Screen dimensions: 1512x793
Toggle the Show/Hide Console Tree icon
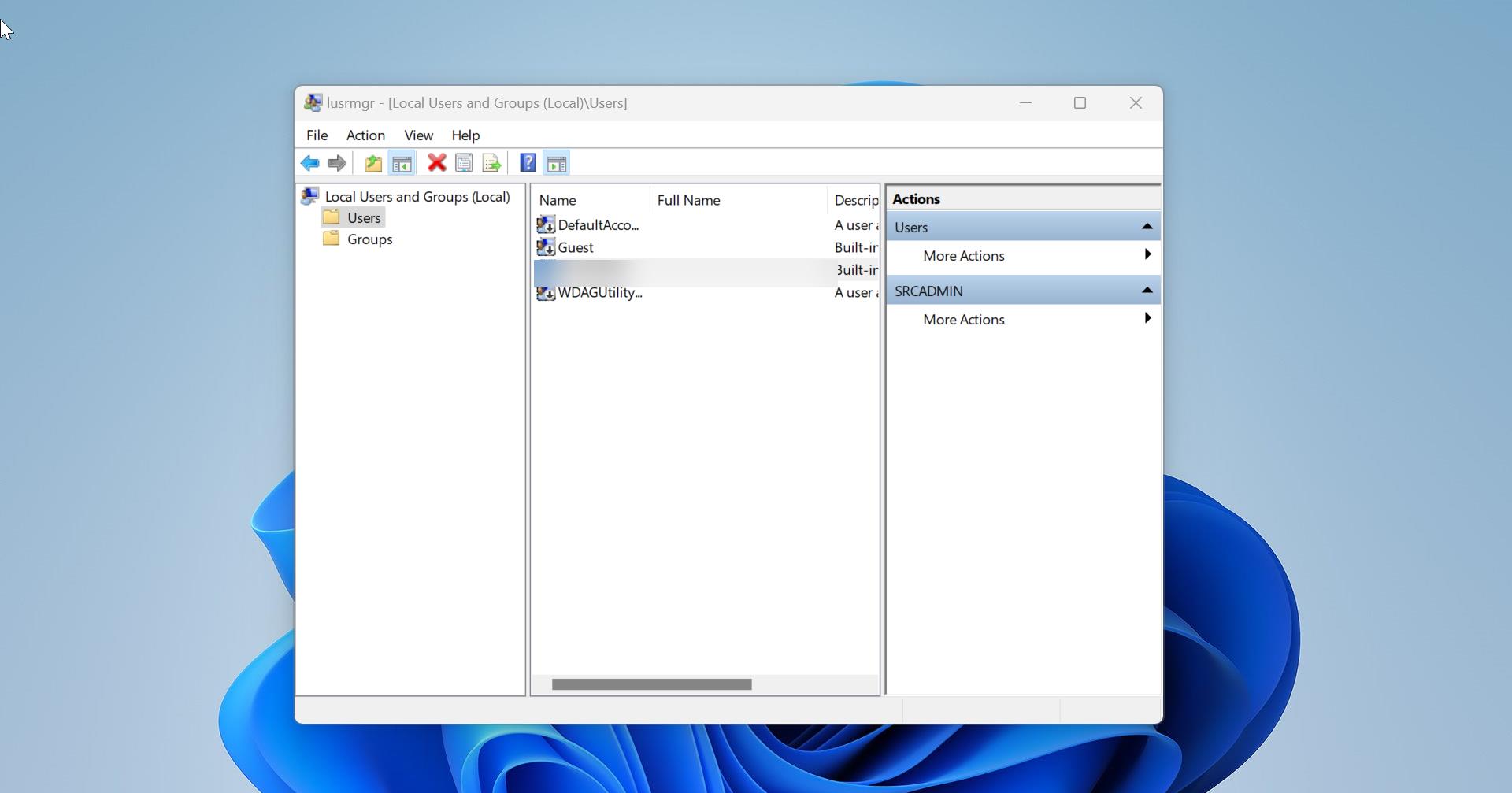[x=402, y=163]
